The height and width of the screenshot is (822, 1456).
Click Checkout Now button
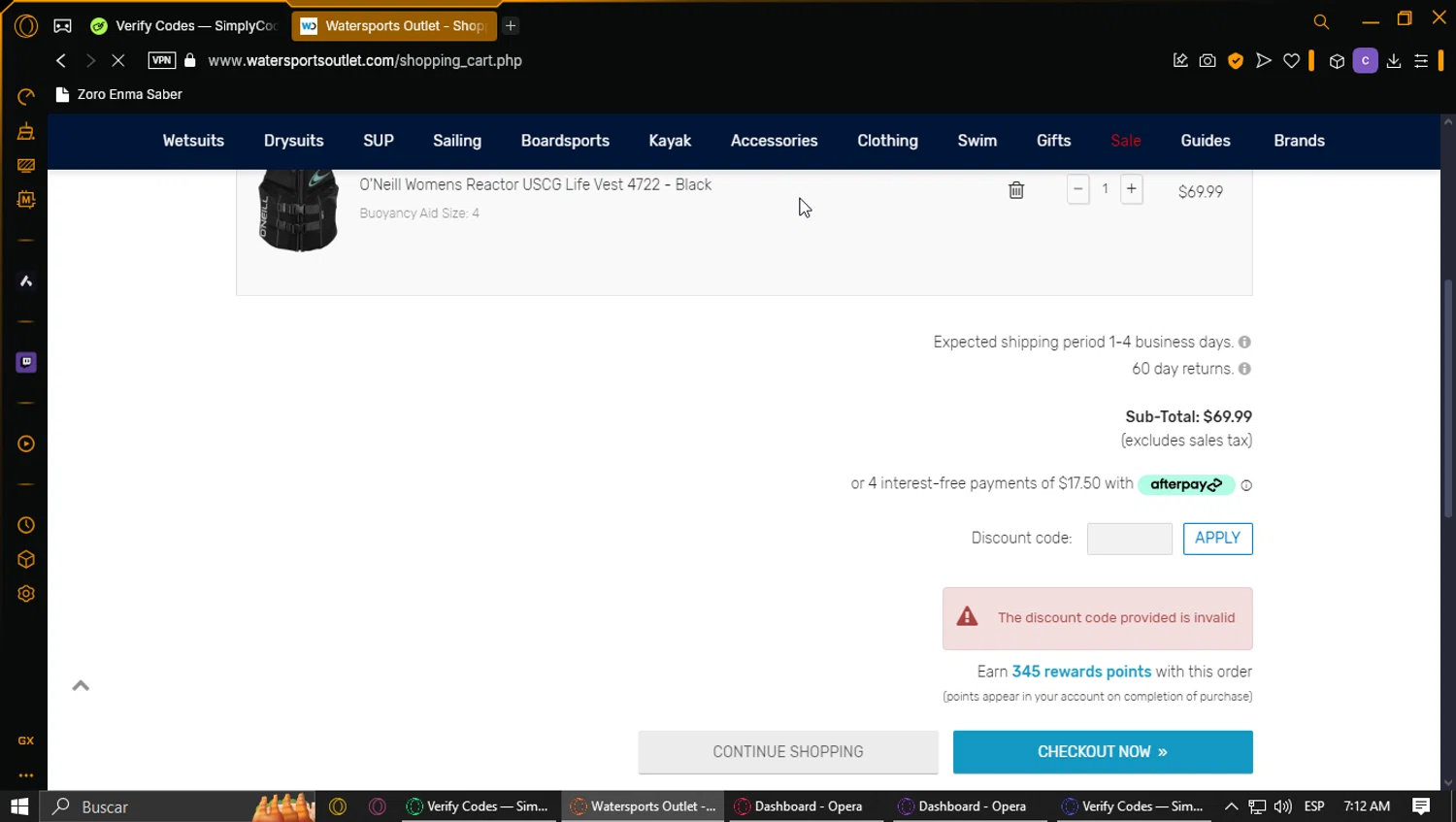(1103, 752)
